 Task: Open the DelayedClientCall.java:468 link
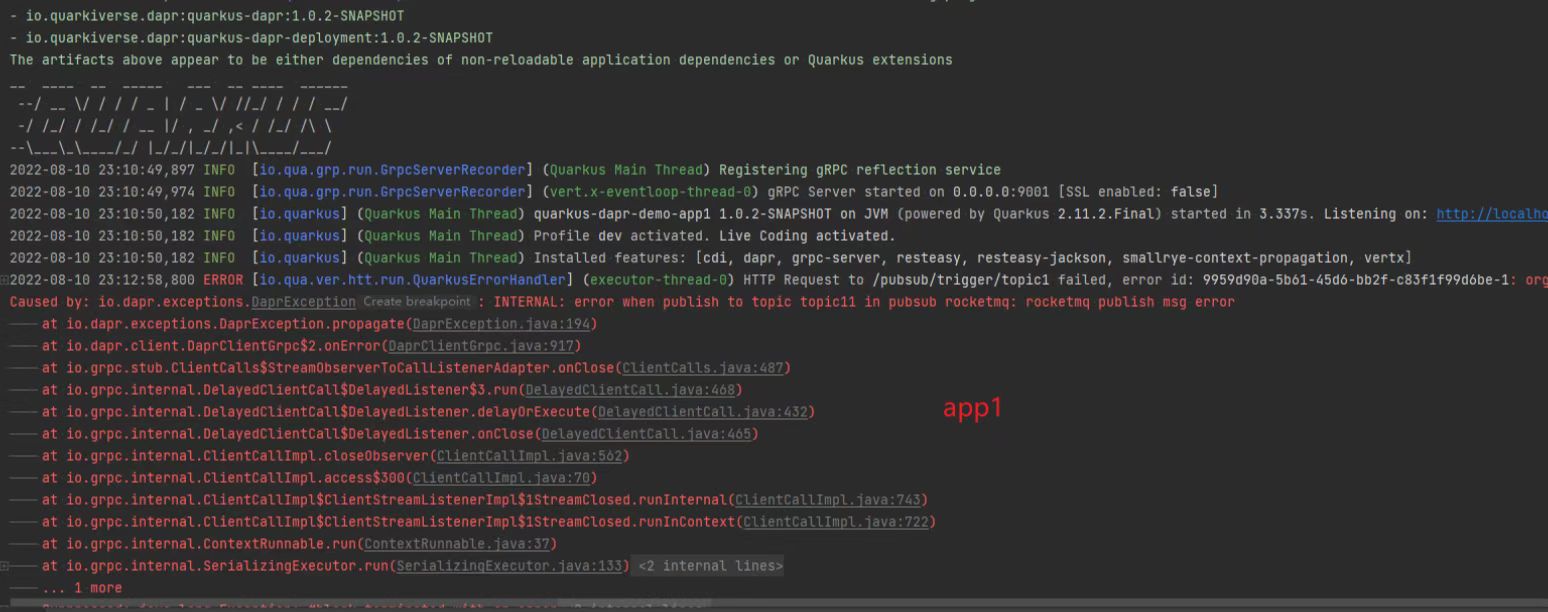pos(630,390)
